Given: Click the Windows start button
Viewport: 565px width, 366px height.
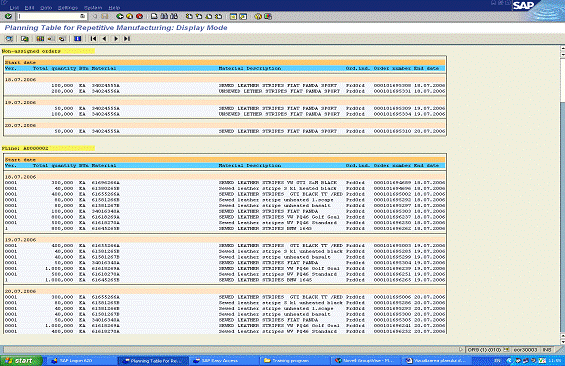Looking at the screenshot, I should click(21, 361).
